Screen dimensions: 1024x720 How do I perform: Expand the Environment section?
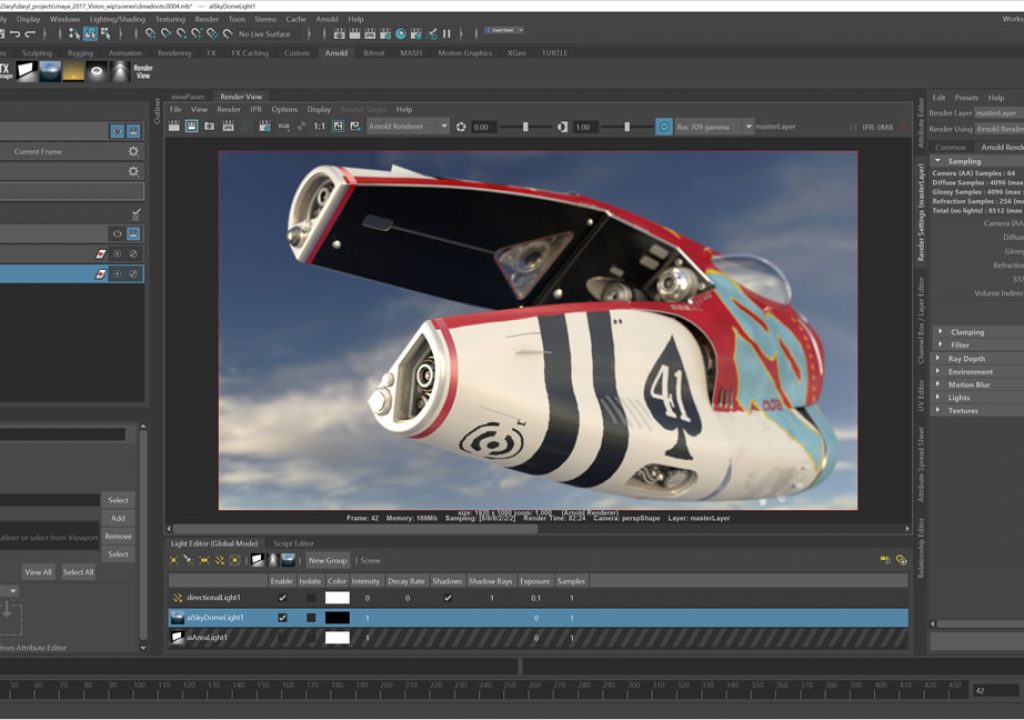[x=938, y=371]
